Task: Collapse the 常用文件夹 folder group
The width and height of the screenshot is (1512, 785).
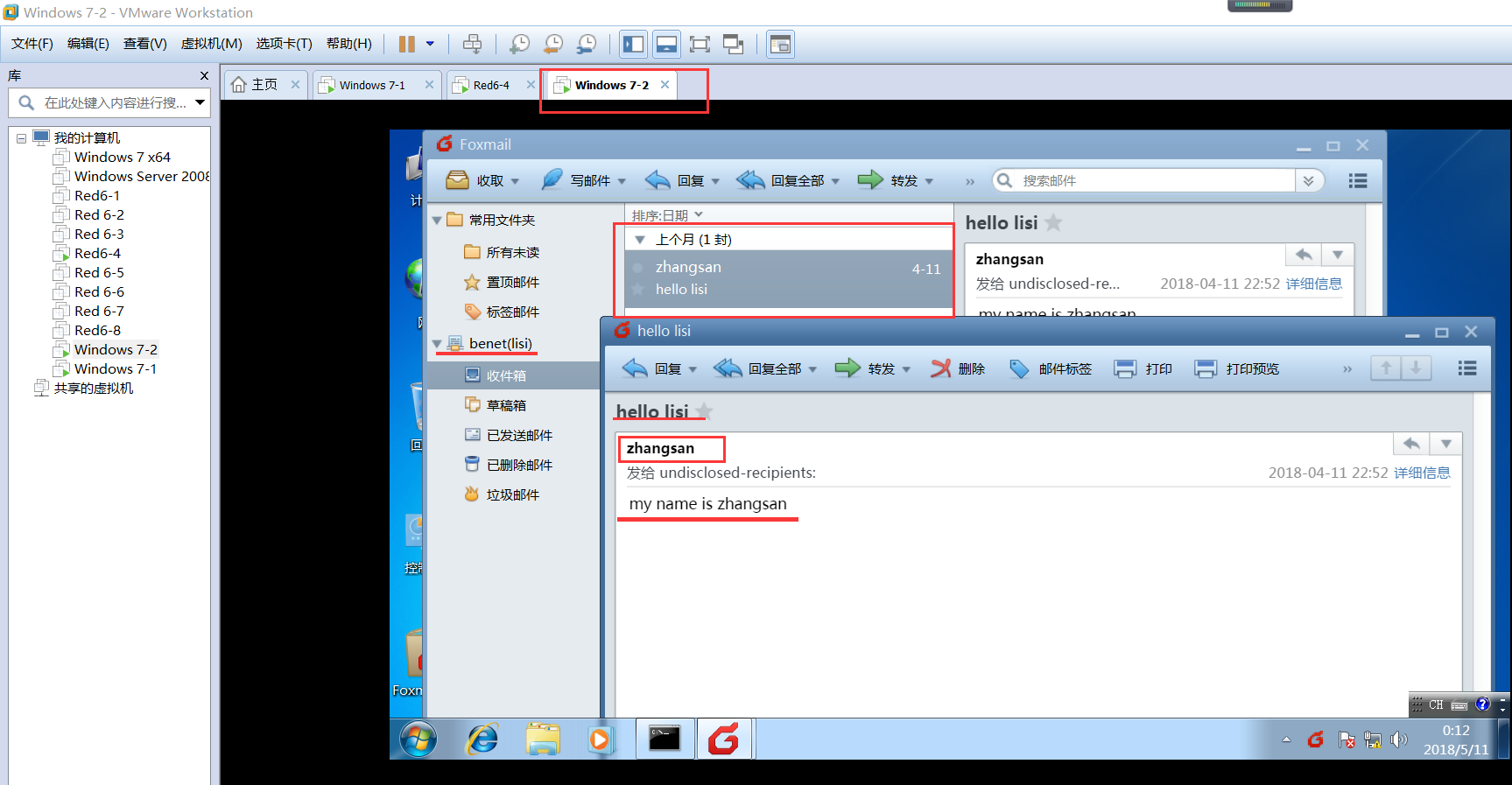Action: click(x=437, y=221)
